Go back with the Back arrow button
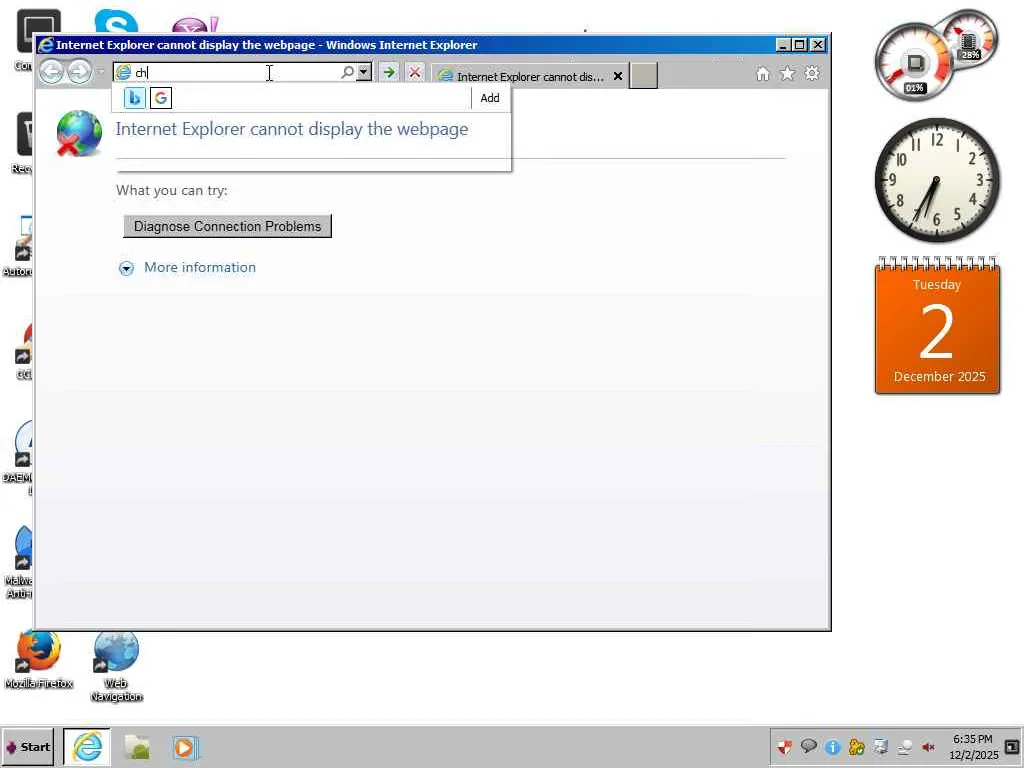This screenshot has width=1024, height=768. pyautogui.click(x=52, y=72)
